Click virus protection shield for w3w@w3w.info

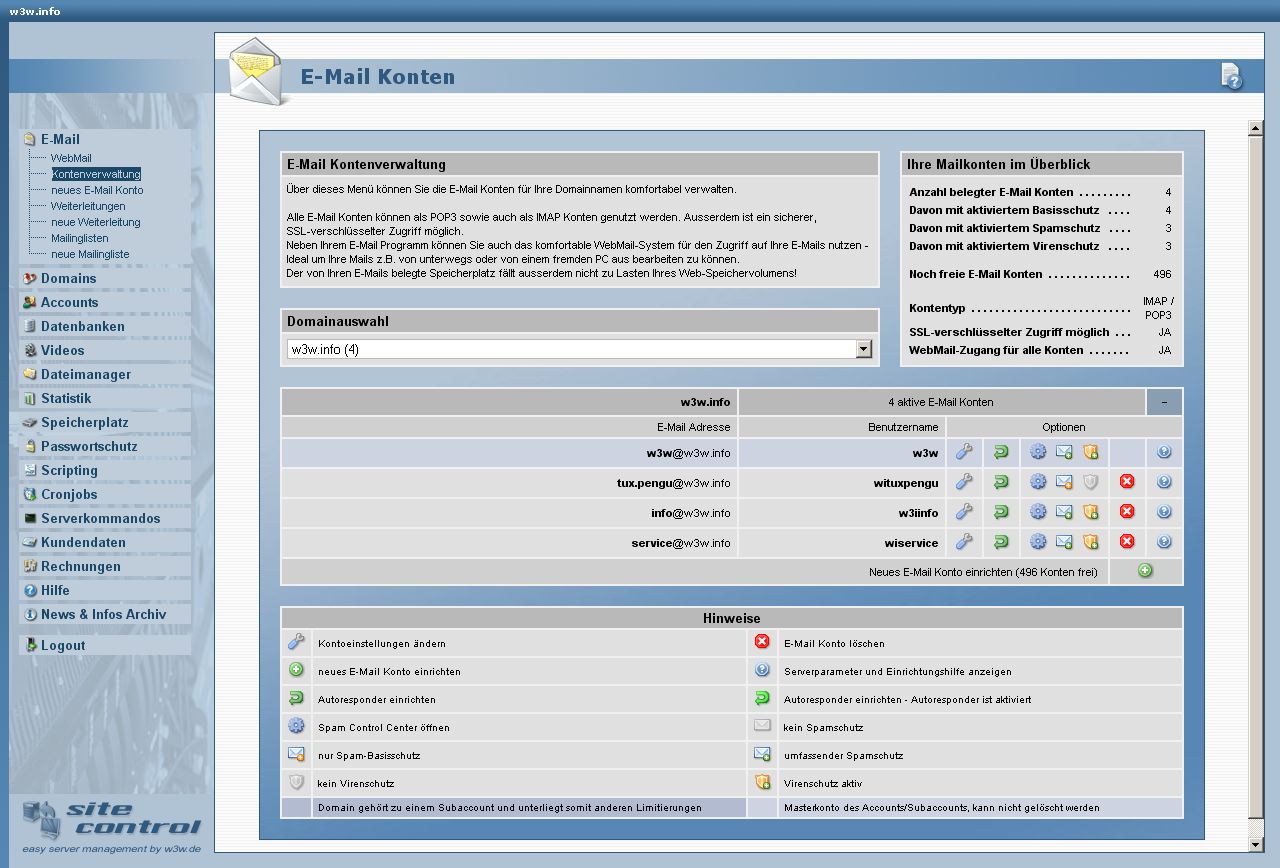click(x=1091, y=452)
